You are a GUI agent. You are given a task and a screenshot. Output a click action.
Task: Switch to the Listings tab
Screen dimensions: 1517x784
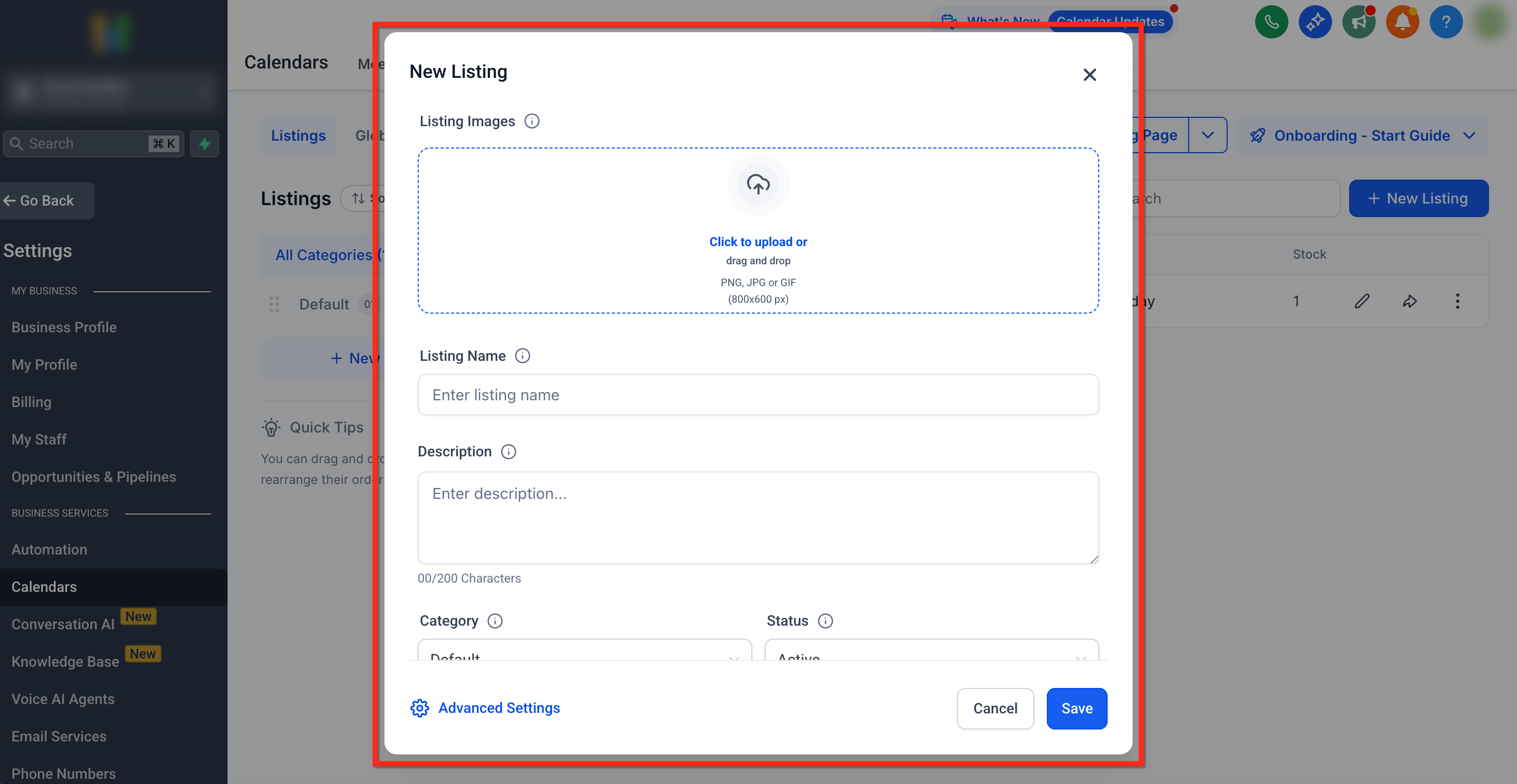coord(298,136)
